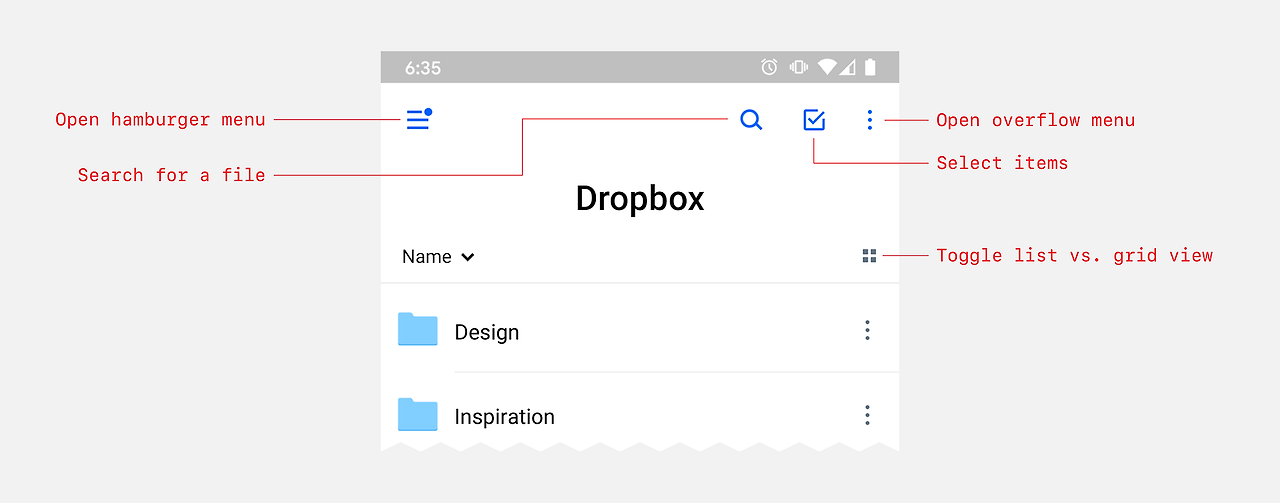The image size is (1280, 503).
Task: Tap the battery status icon
Action: coord(870,67)
